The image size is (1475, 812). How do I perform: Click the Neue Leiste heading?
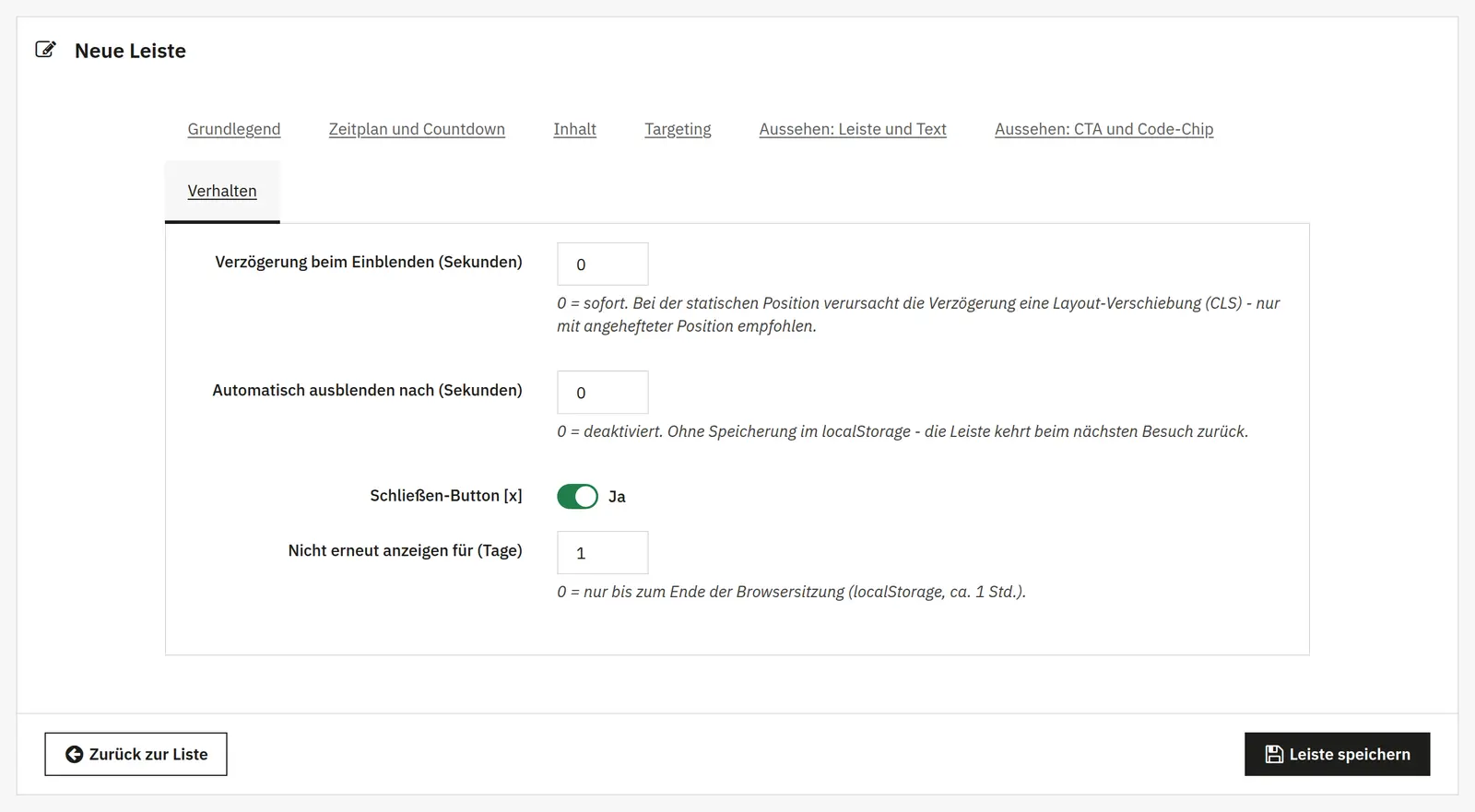(x=130, y=51)
